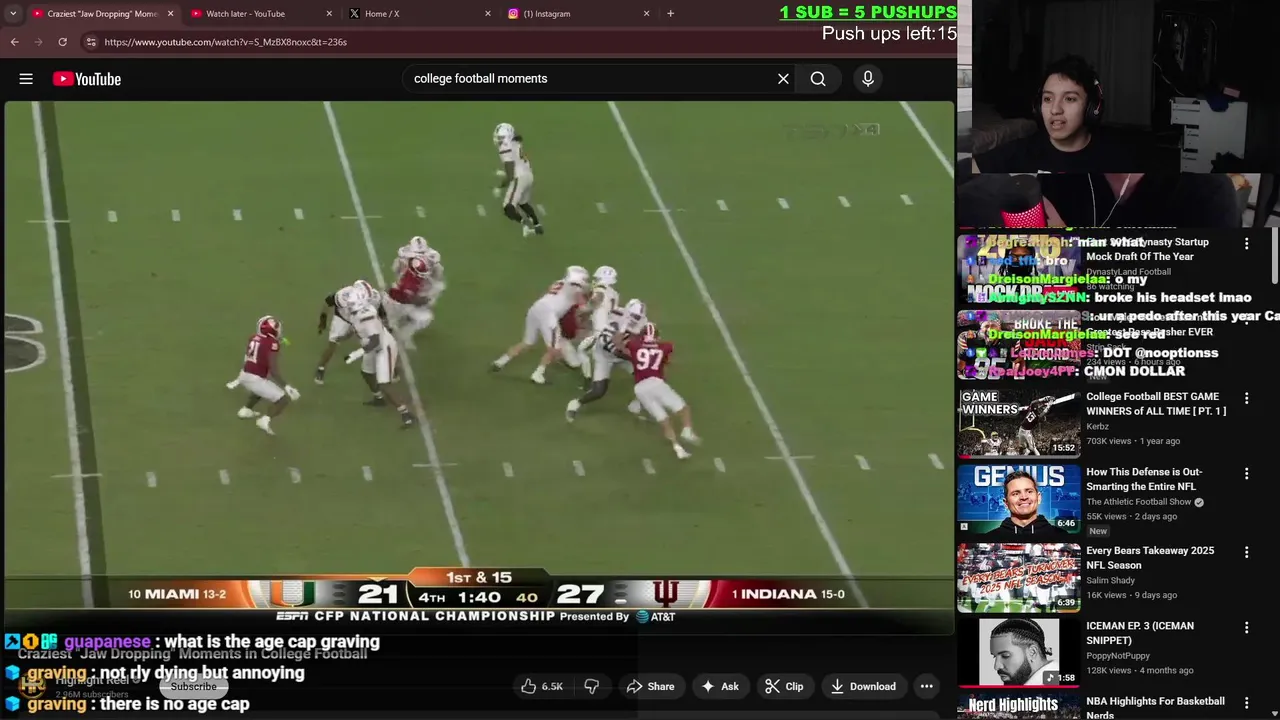Close the Craziest Jaw Dropping Moments tab

point(170,14)
